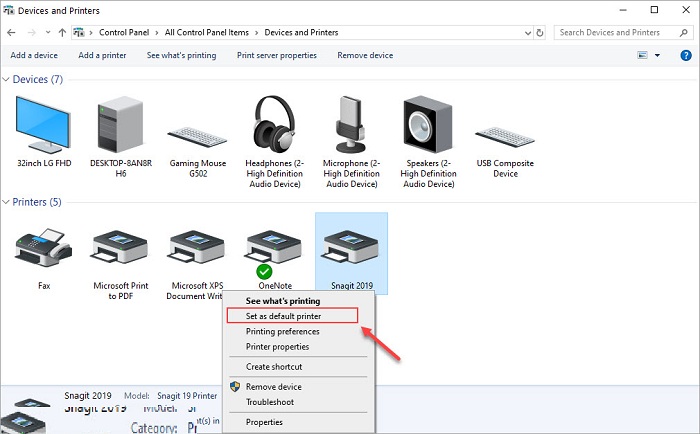Click See what's printing toolbar button
700x434 pixels.
[181, 55]
